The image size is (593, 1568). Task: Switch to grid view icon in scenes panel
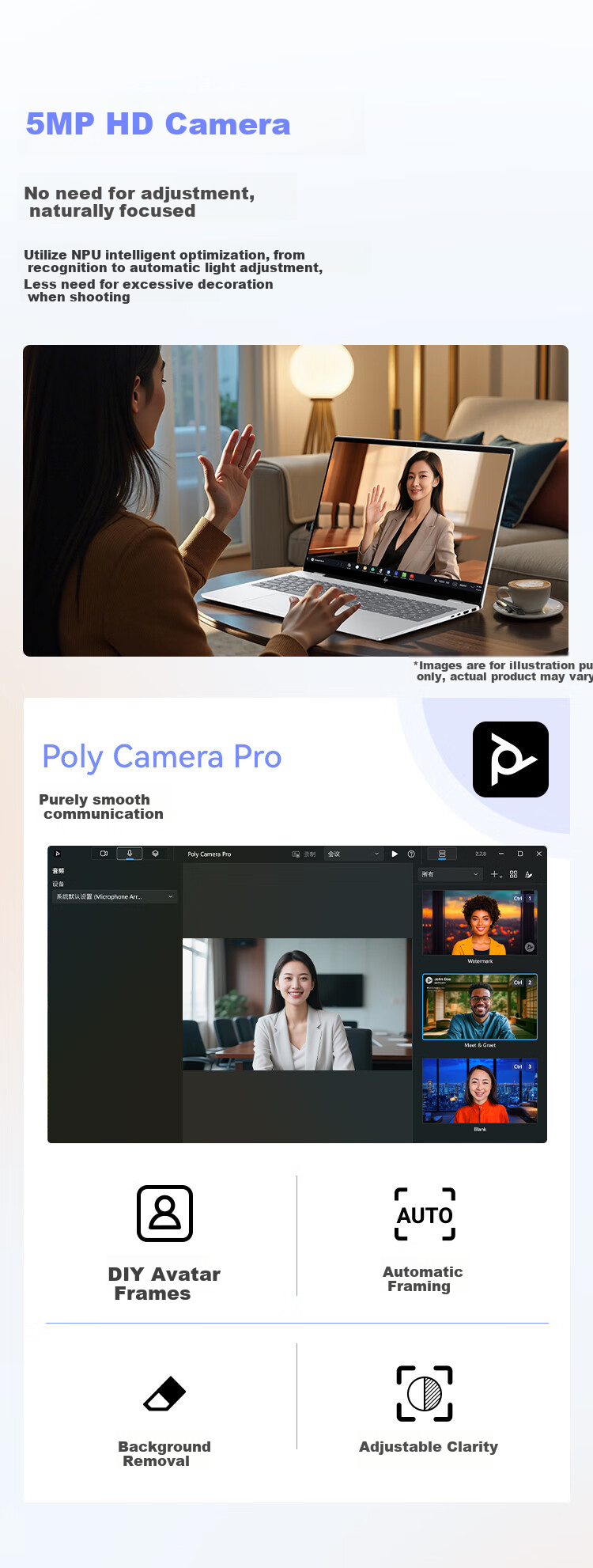coord(513,874)
